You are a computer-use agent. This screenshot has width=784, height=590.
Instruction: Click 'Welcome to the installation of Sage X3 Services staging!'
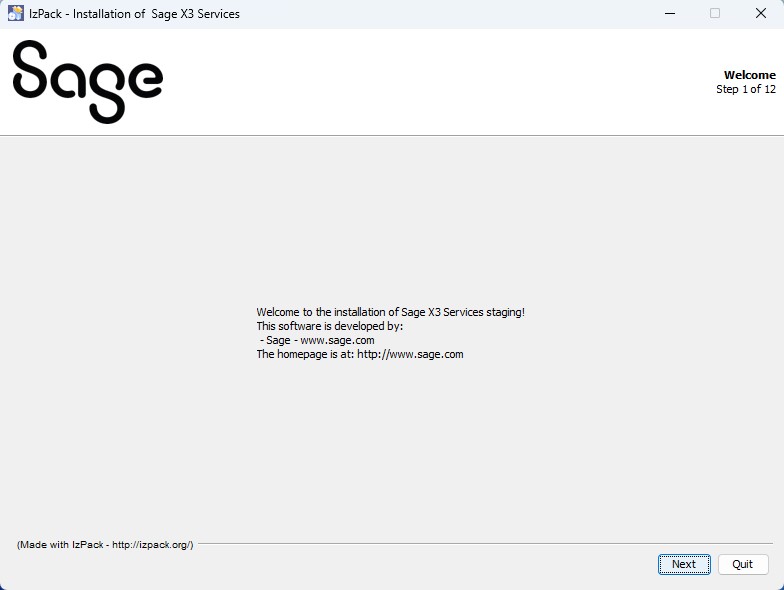[x=390, y=312]
